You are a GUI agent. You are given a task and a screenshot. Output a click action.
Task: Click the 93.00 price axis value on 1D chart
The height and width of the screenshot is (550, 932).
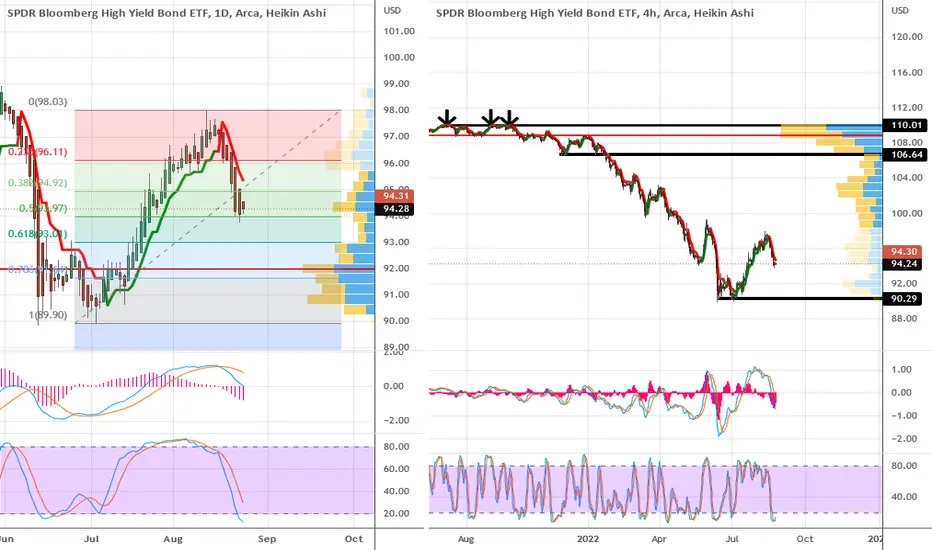[x=396, y=242]
